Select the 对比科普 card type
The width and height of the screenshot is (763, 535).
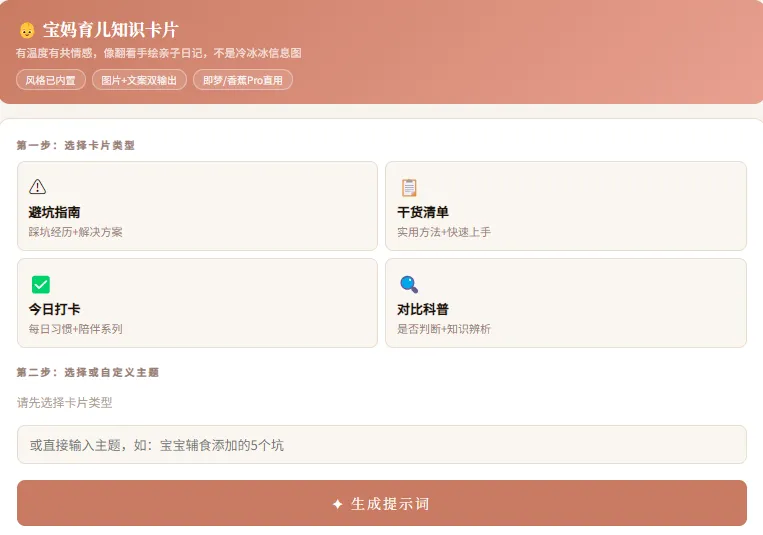(x=565, y=303)
